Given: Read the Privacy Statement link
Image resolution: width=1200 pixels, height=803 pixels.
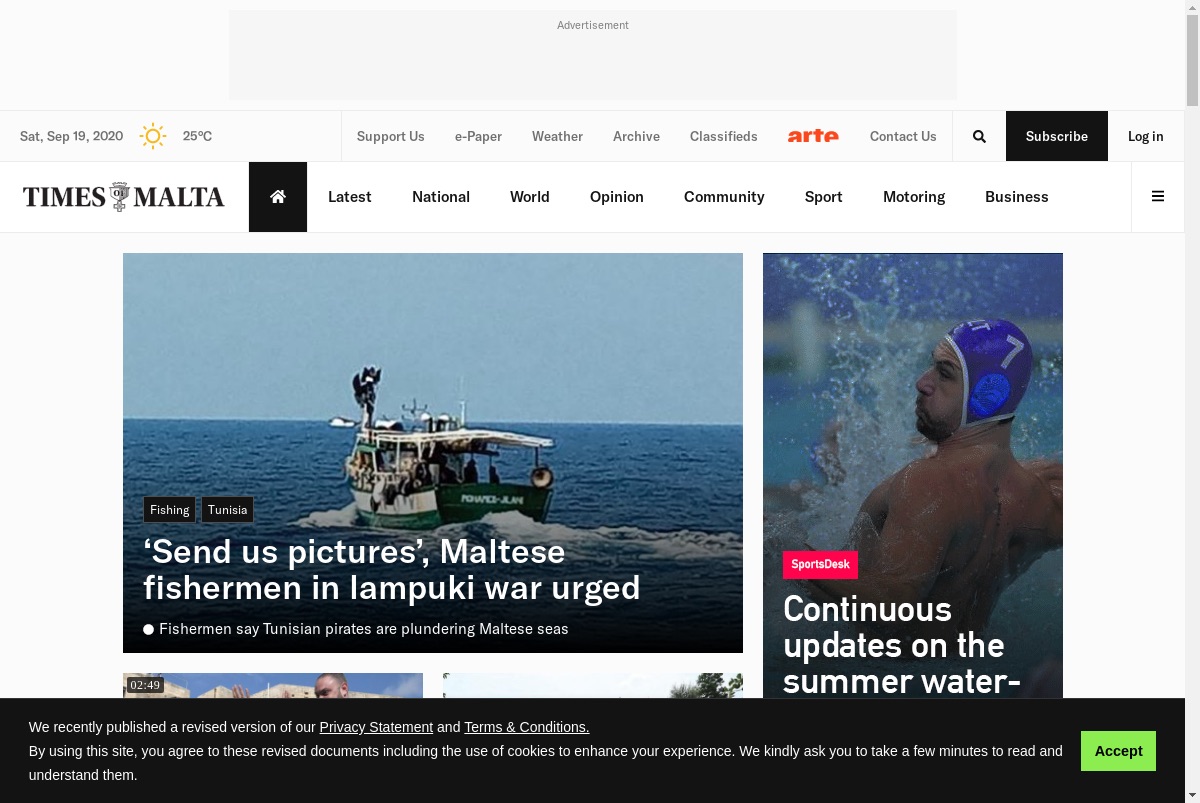Looking at the screenshot, I should pyautogui.click(x=376, y=727).
